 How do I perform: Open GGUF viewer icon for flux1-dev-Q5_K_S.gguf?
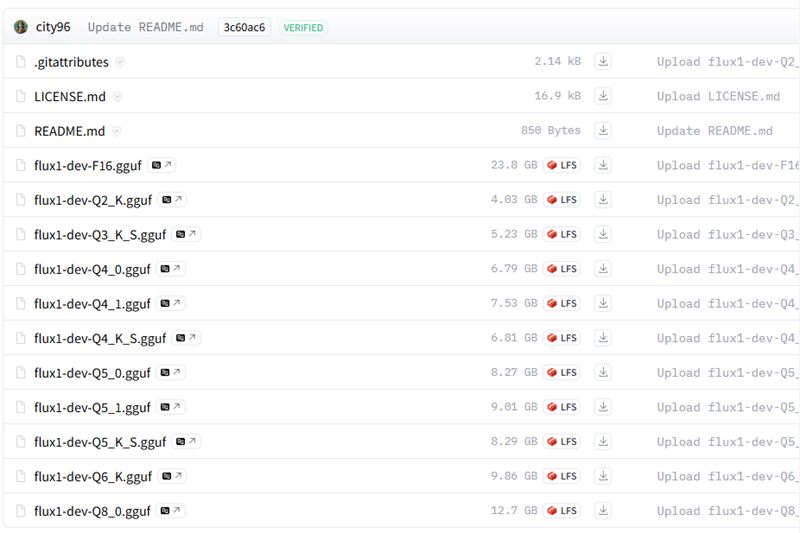(x=186, y=441)
